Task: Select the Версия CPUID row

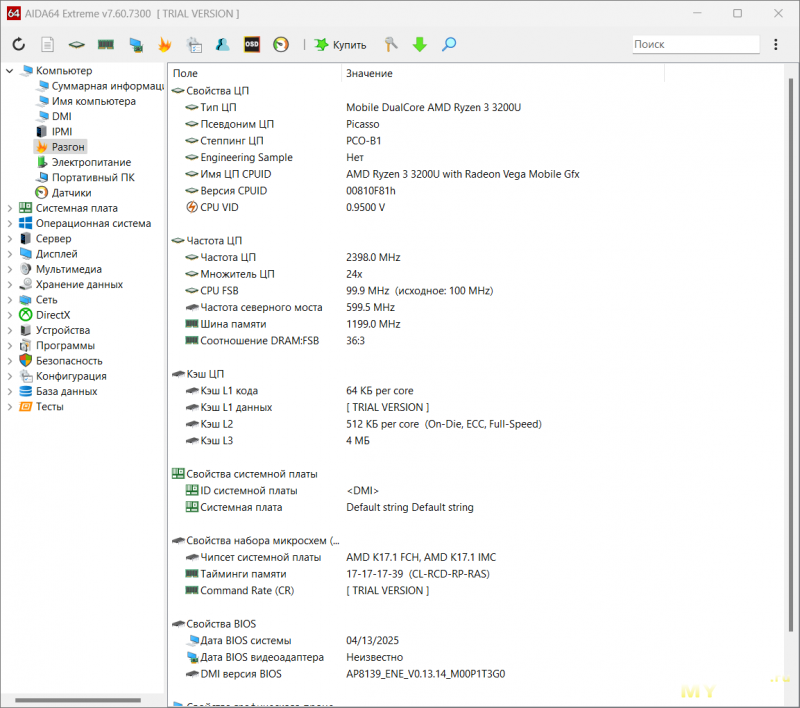Action: click(290, 191)
